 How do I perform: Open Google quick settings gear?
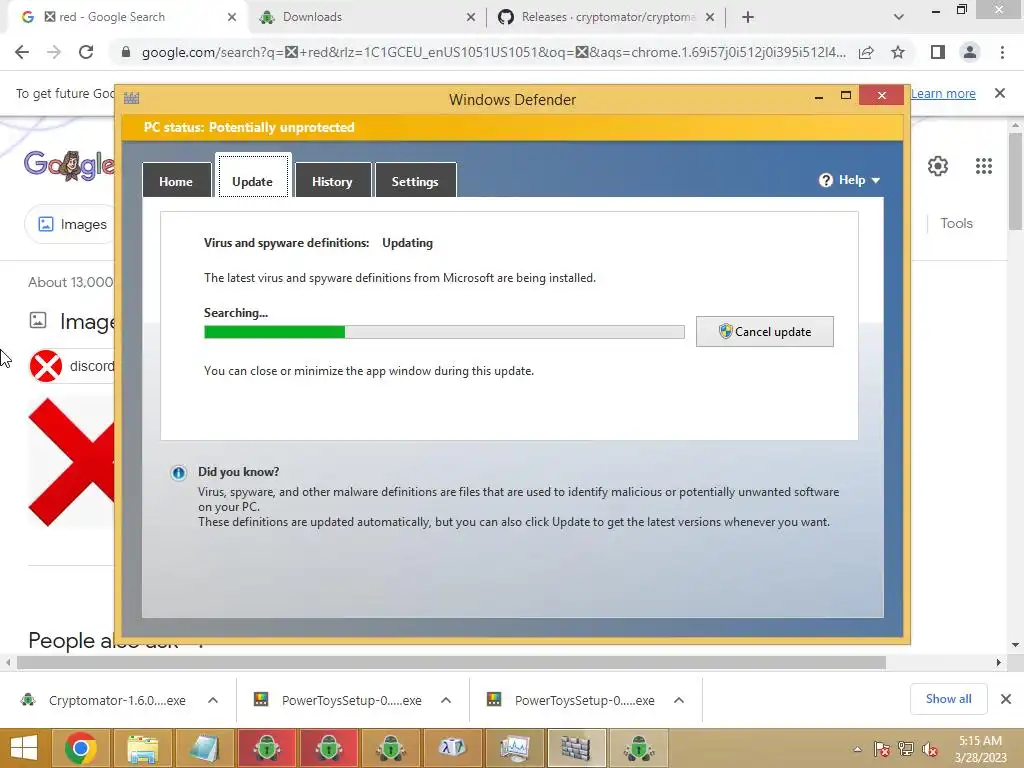(x=938, y=166)
